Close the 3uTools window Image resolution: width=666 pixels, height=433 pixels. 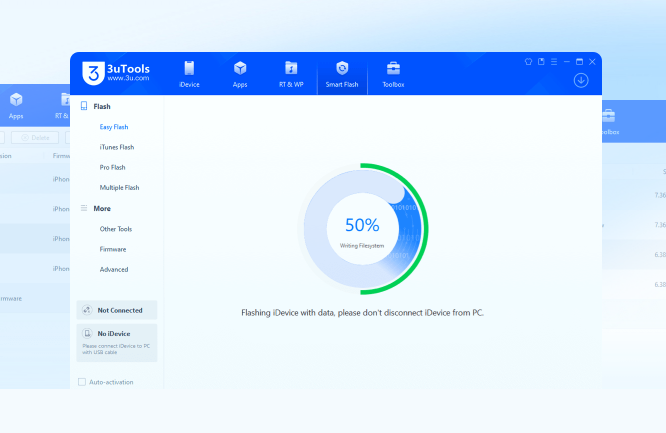click(592, 62)
